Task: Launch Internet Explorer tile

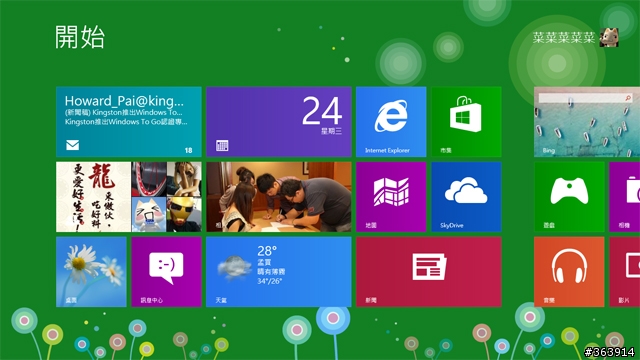Action: [x=391, y=122]
